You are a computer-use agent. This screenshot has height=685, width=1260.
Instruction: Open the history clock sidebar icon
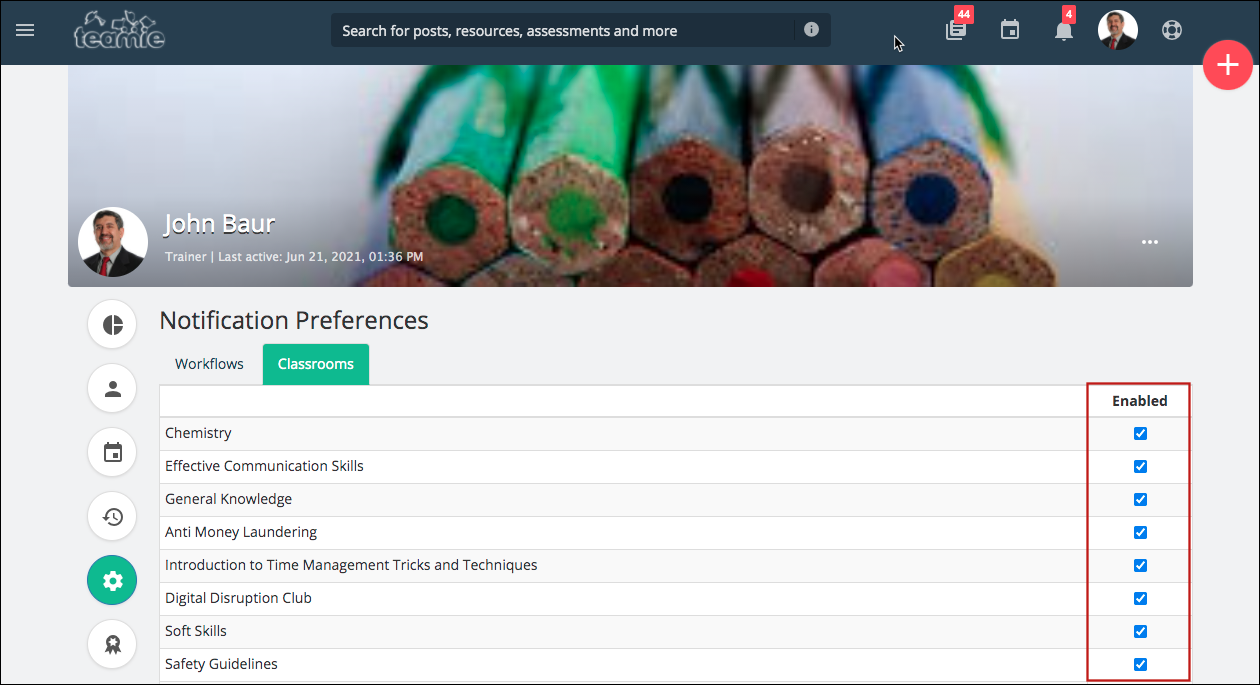pyautogui.click(x=112, y=517)
